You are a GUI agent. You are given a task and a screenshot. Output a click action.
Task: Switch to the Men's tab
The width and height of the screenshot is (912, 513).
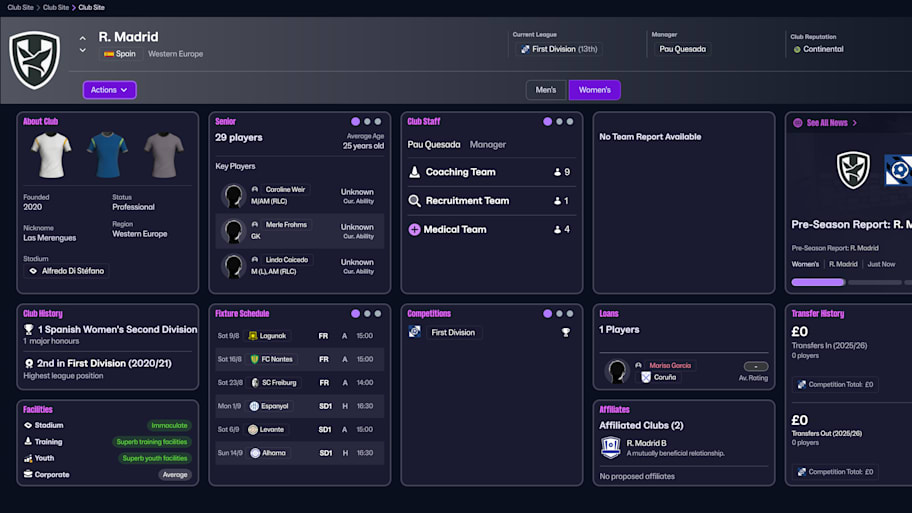[x=546, y=90]
